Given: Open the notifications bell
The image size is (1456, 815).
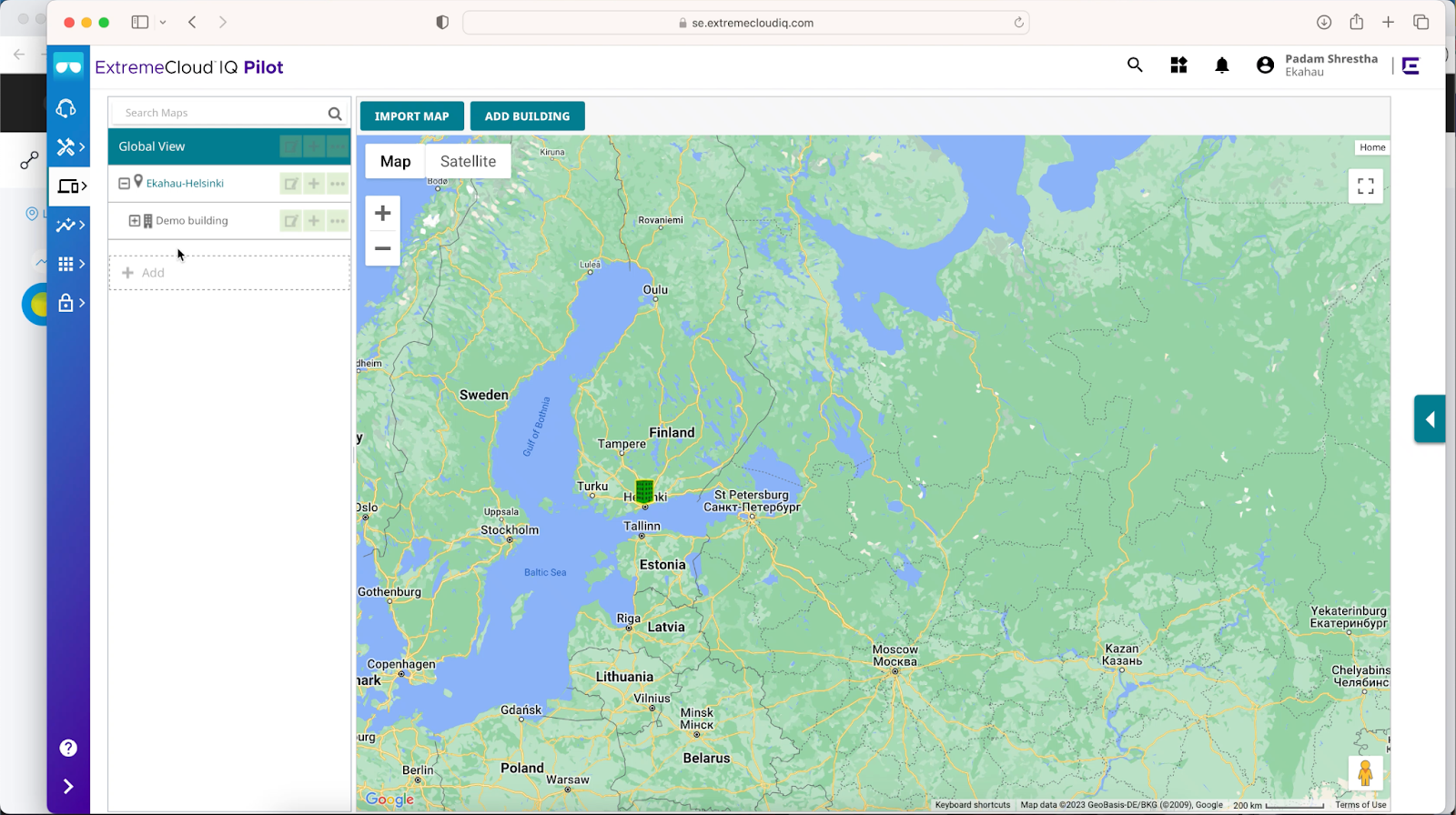Looking at the screenshot, I should tap(1221, 65).
